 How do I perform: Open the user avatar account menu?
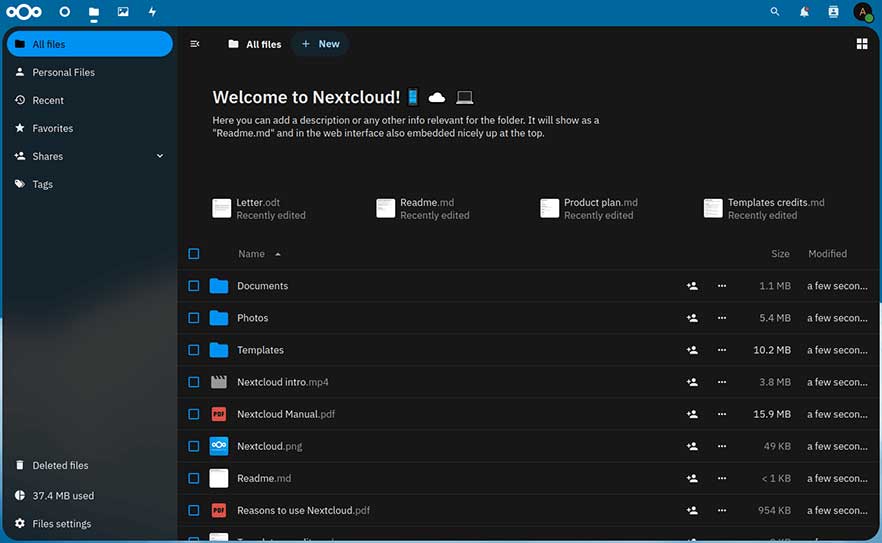862,12
